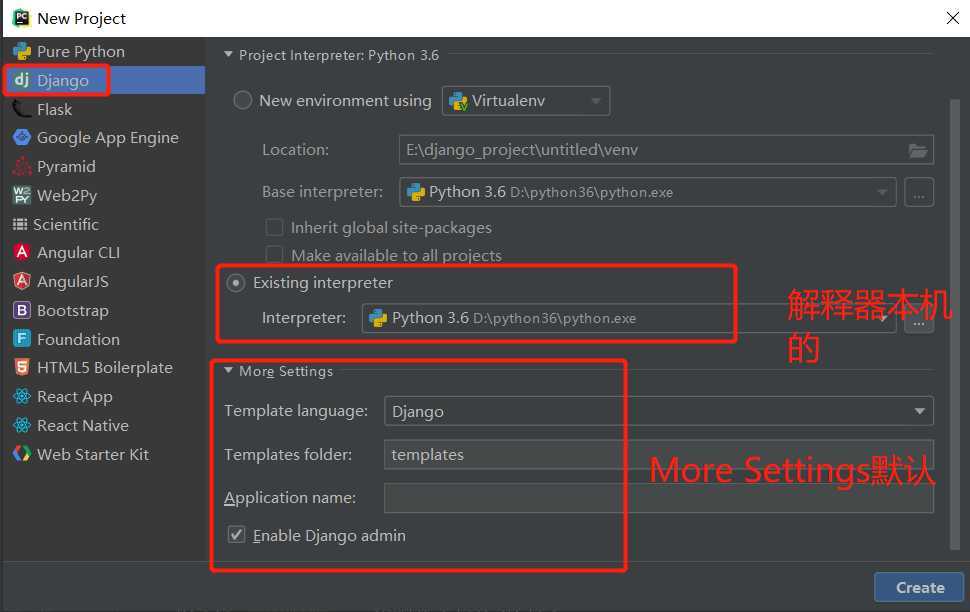Screen dimensions: 970x612
Task: Uncheck Enable Django admin
Action: (236, 535)
